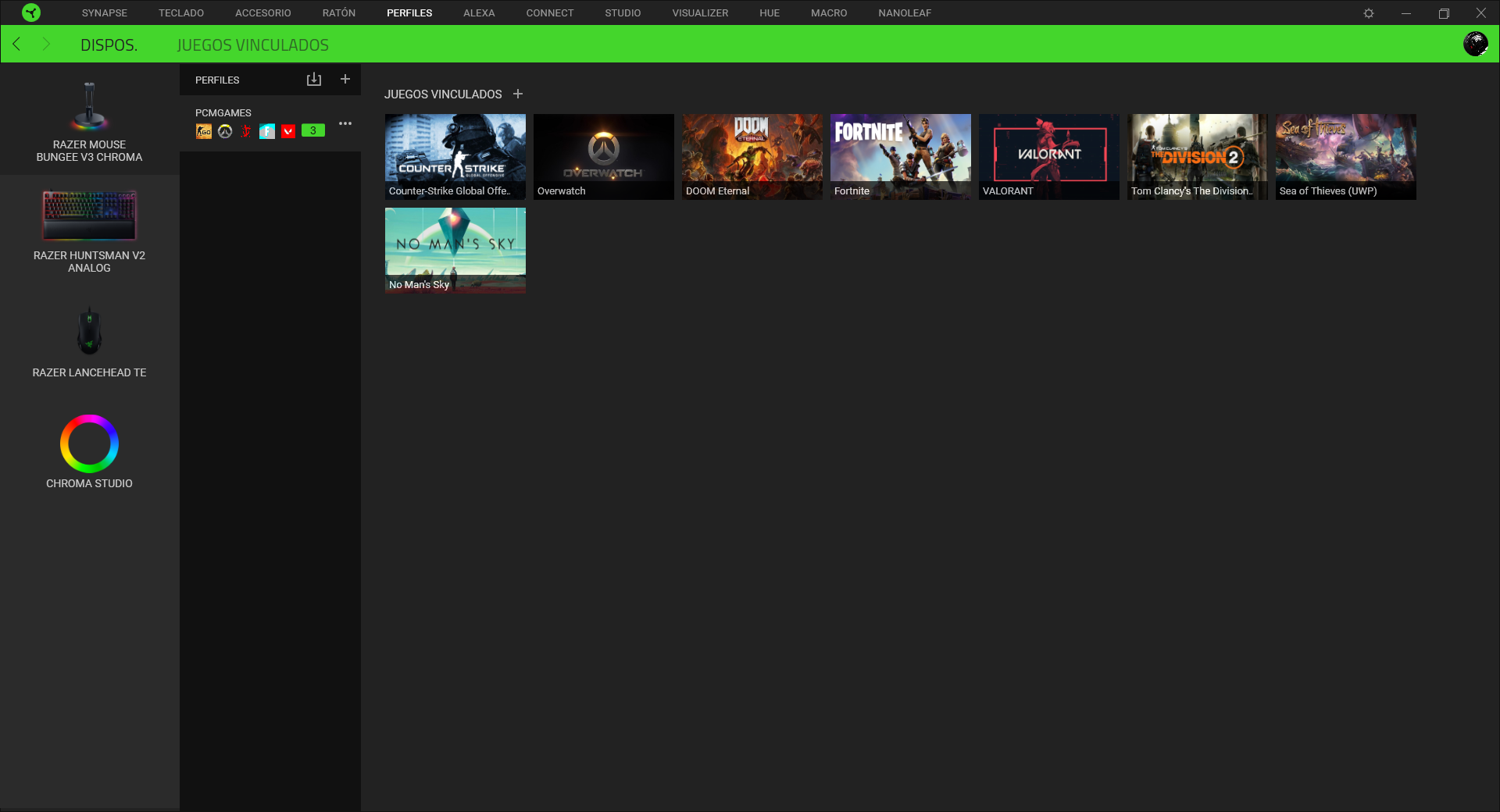
Task: Open the user account avatar
Action: [x=1475, y=44]
